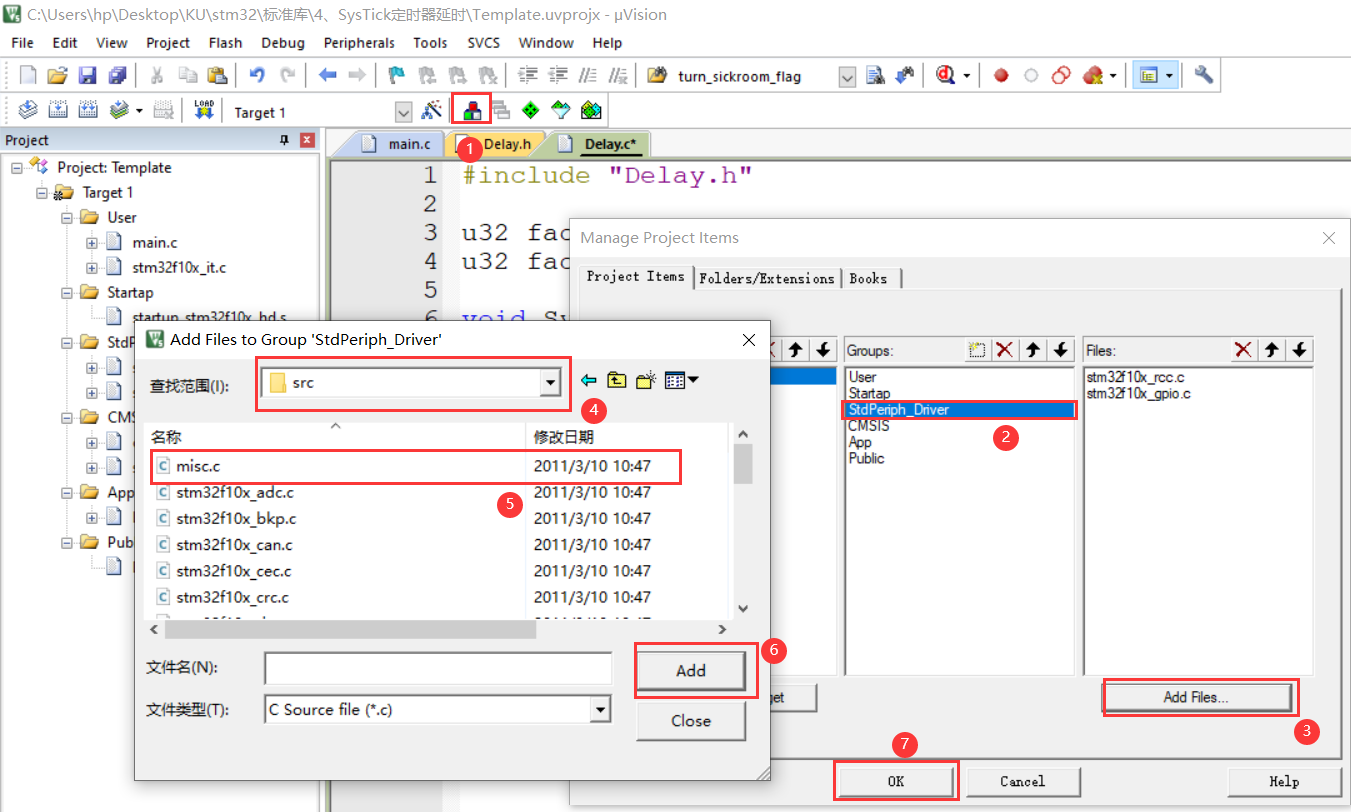The width and height of the screenshot is (1351, 812).
Task: Click the Manage Project Items cubes icon
Action: click(x=471, y=110)
